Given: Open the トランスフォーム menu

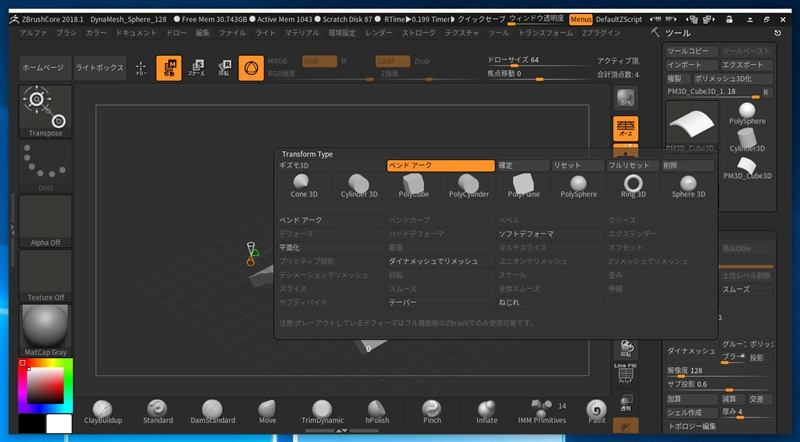Looking at the screenshot, I should pos(546,33).
